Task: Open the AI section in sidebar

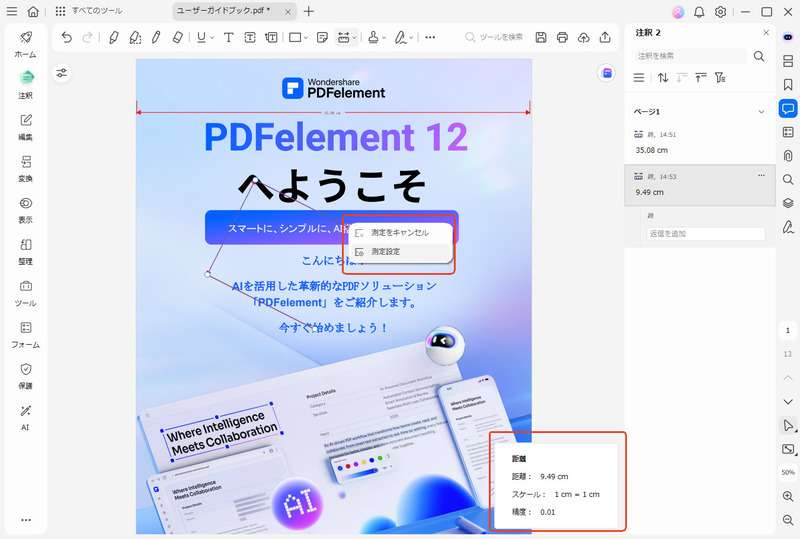Action: pos(26,418)
